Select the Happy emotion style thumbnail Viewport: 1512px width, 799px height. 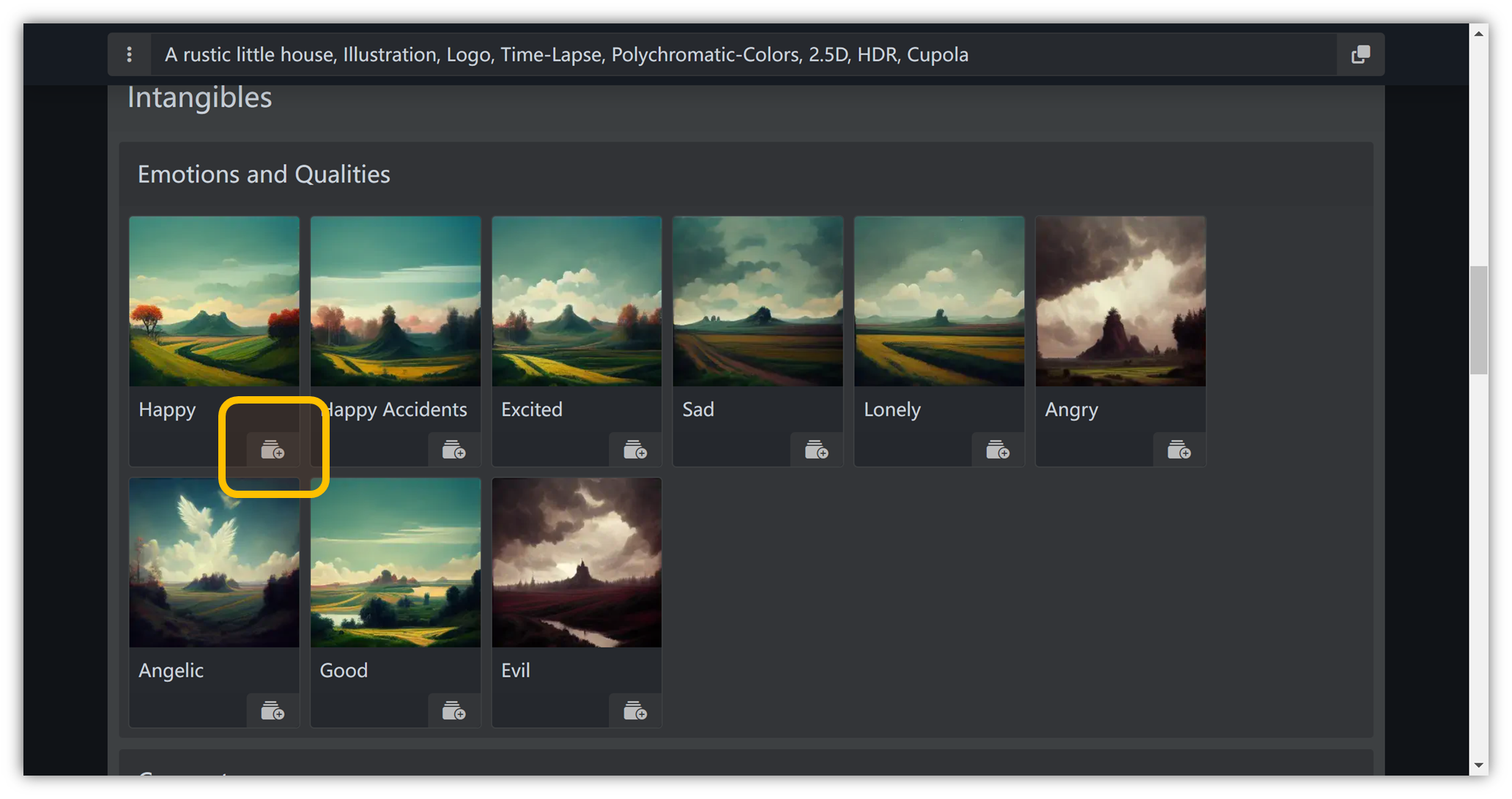tap(213, 300)
